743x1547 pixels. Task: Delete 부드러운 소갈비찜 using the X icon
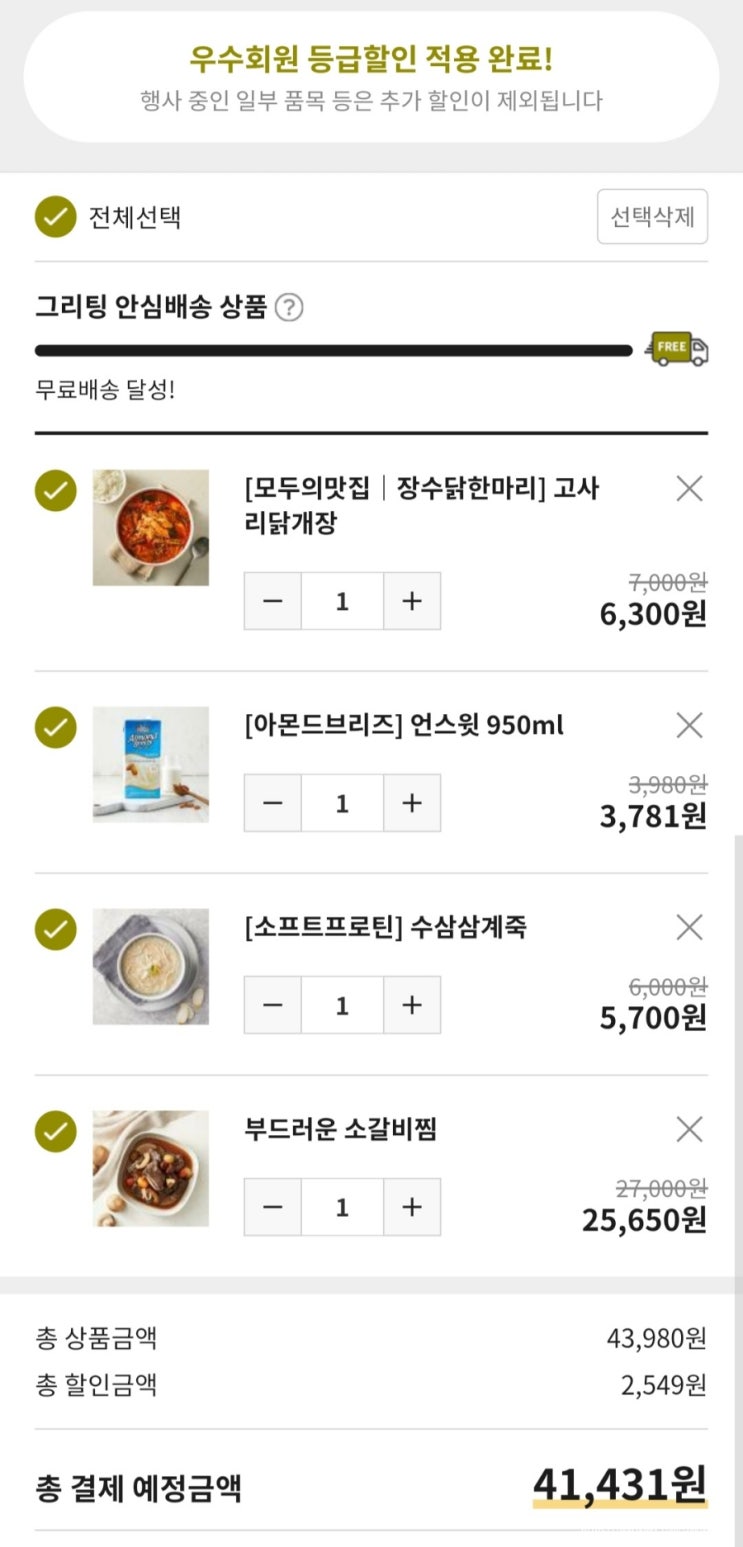pos(689,1130)
